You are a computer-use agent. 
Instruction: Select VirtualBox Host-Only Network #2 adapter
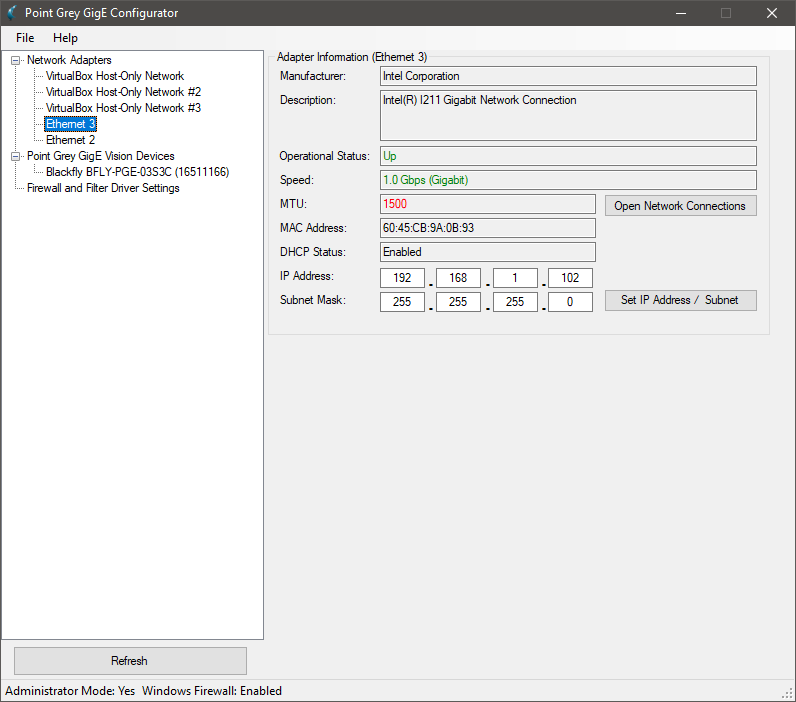[123, 92]
